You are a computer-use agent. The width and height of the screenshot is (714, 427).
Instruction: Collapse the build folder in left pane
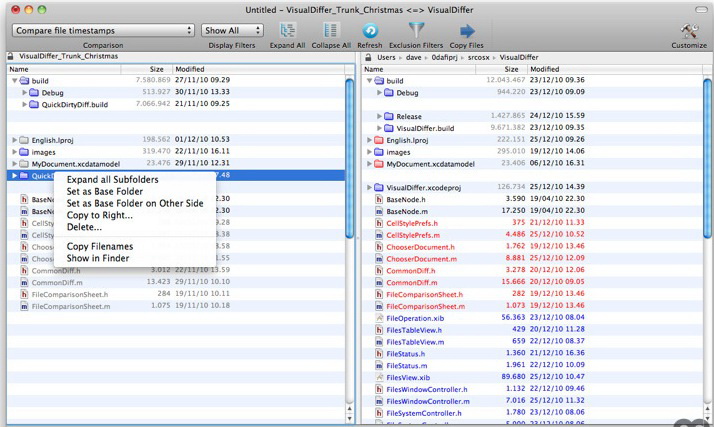pyautogui.click(x=16, y=81)
